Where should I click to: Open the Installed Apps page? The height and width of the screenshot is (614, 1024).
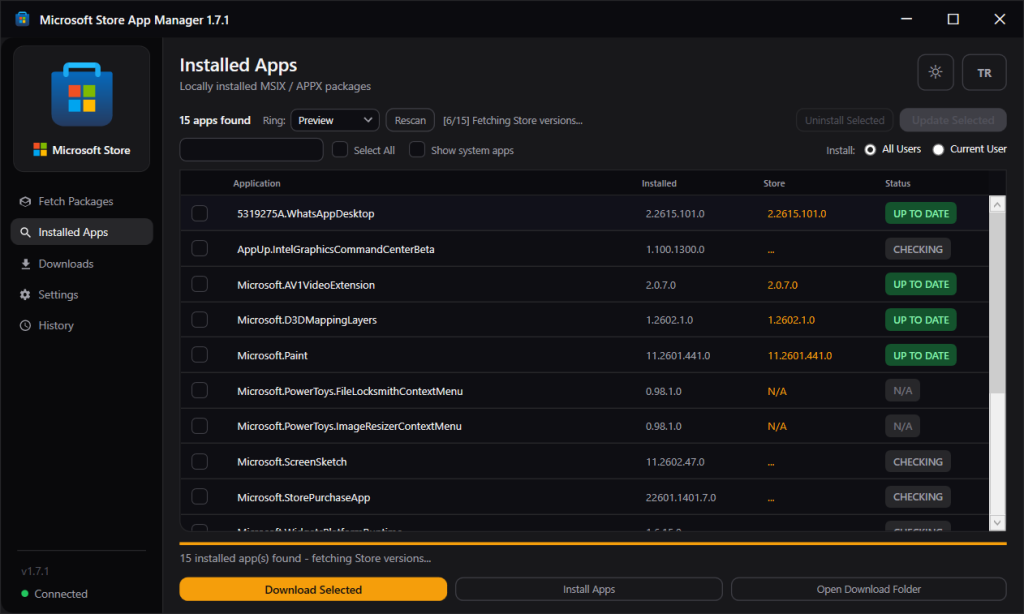click(x=82, y=232)
